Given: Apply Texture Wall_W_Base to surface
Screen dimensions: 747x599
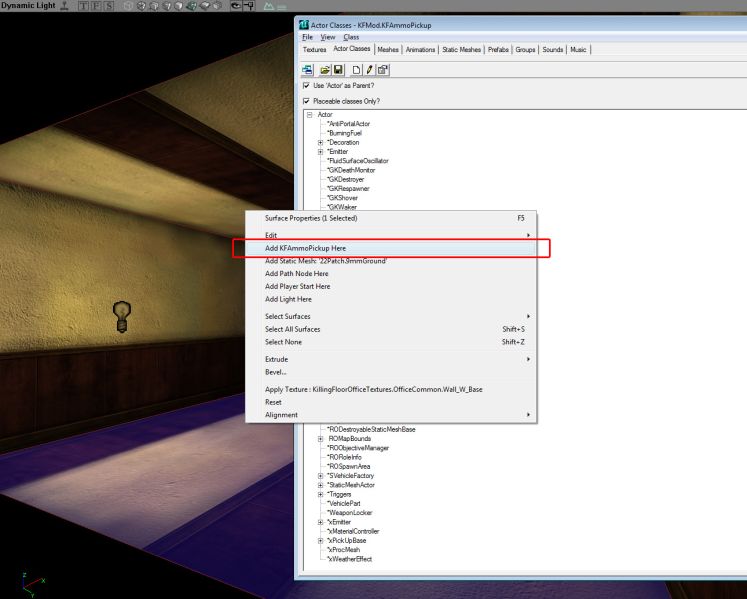Looking at the screenshot, I should pos(391,390).
